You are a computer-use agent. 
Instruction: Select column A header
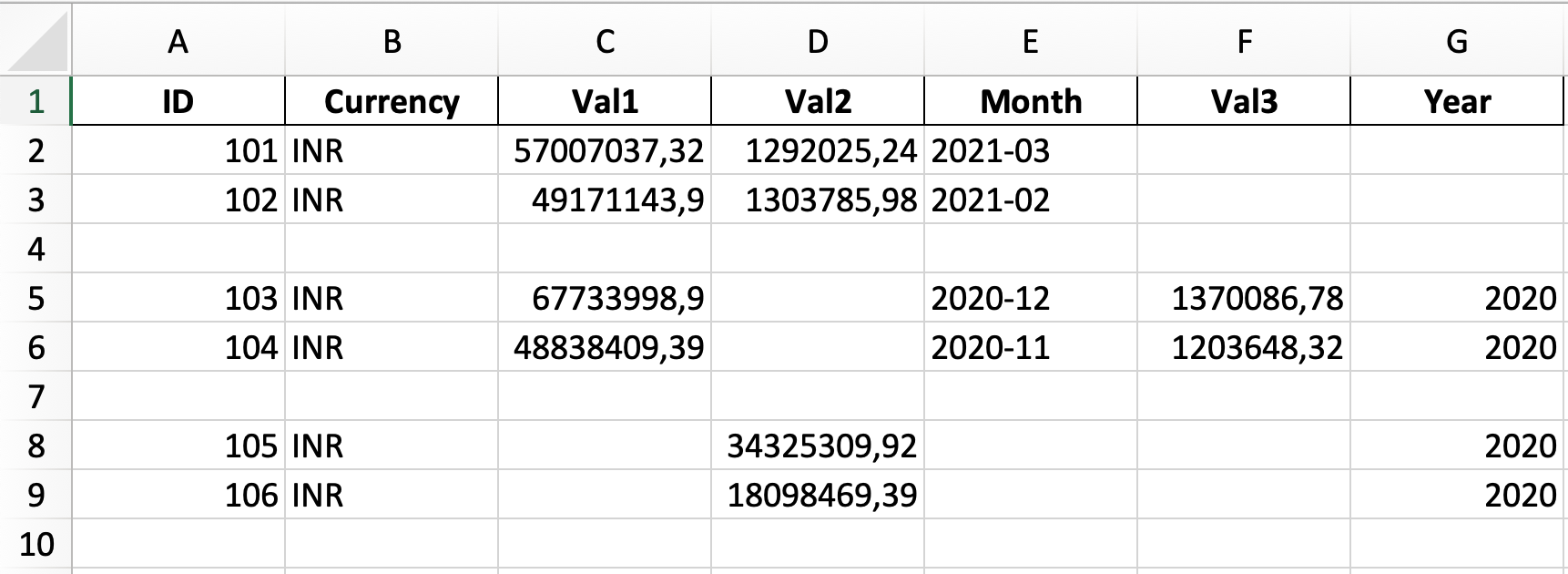tap(178, 41)
